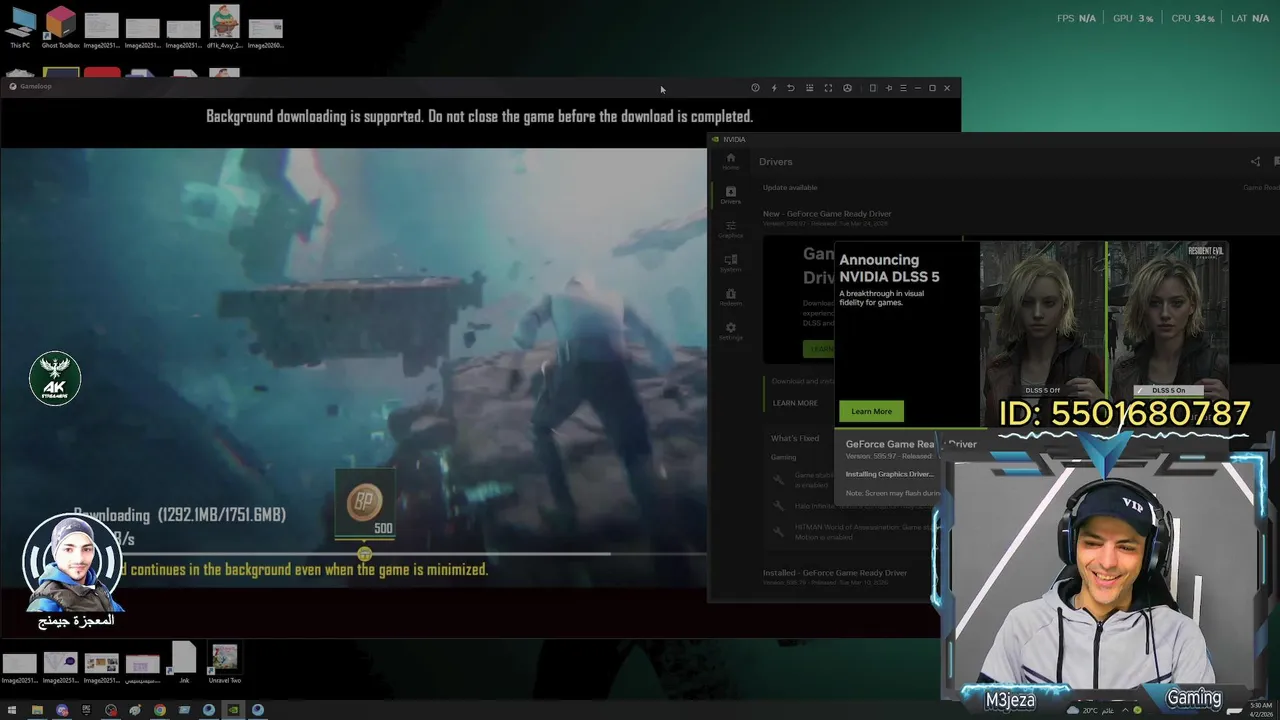This screenshot has height=720, width=1280.
Task: Open Home in NVIDIA app sidebar
Action: coord(731,161)
